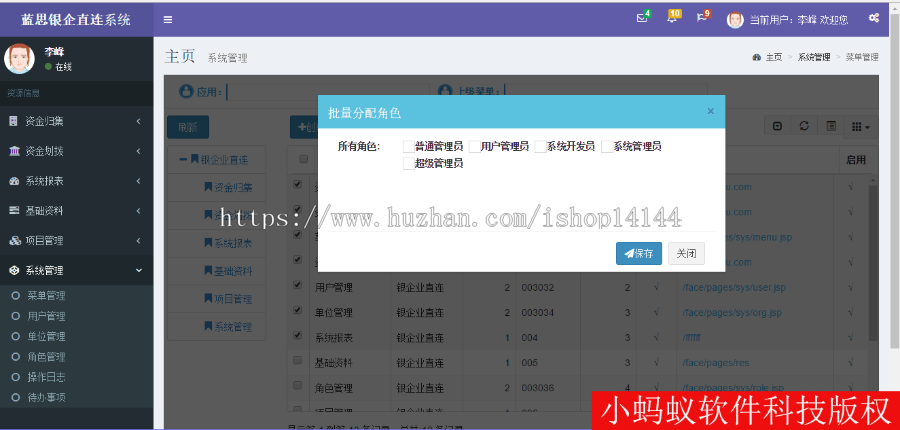
Task: Open the bell notifications icon with badge 10
Action: [672, 18]
